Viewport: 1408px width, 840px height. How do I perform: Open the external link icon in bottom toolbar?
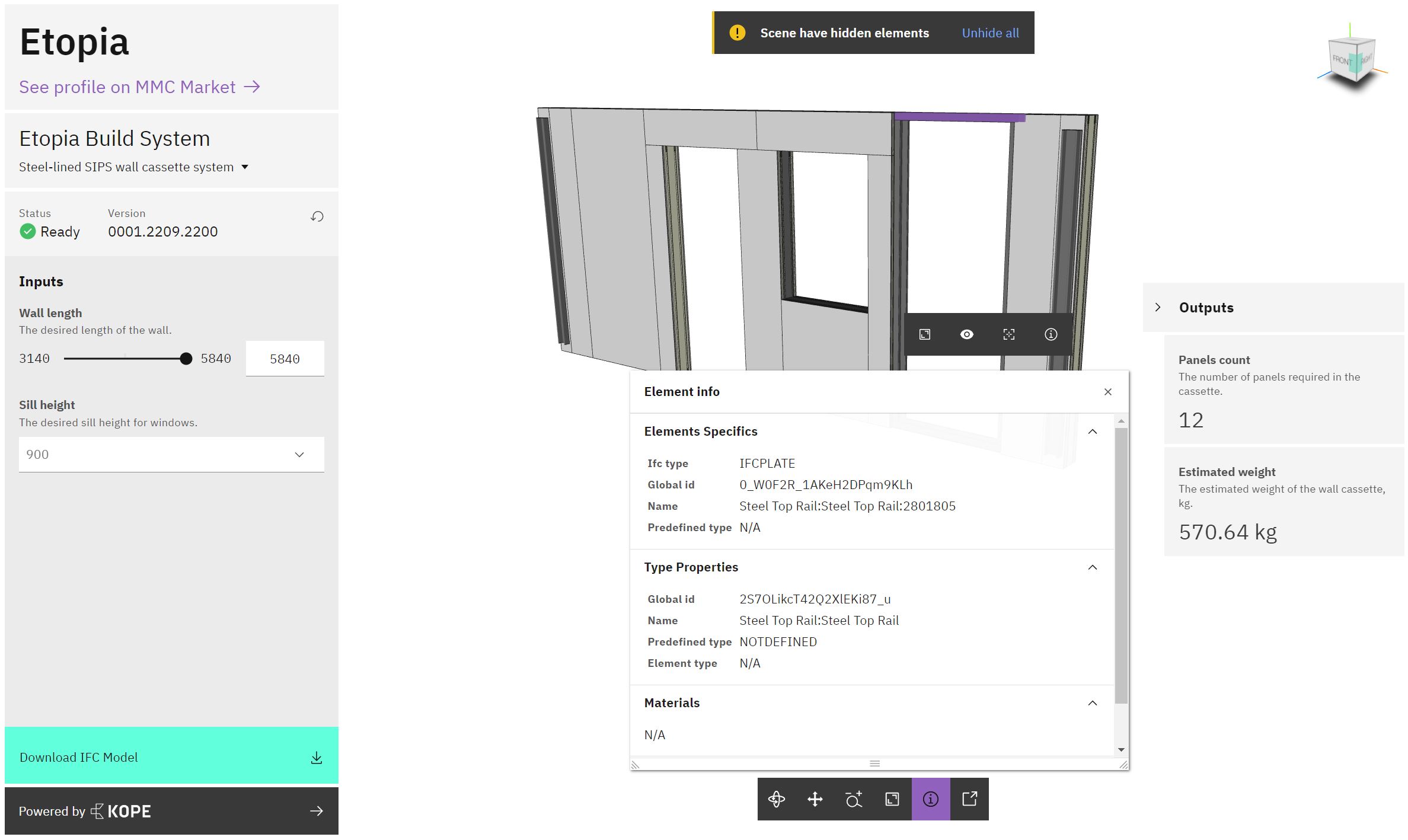969,799
